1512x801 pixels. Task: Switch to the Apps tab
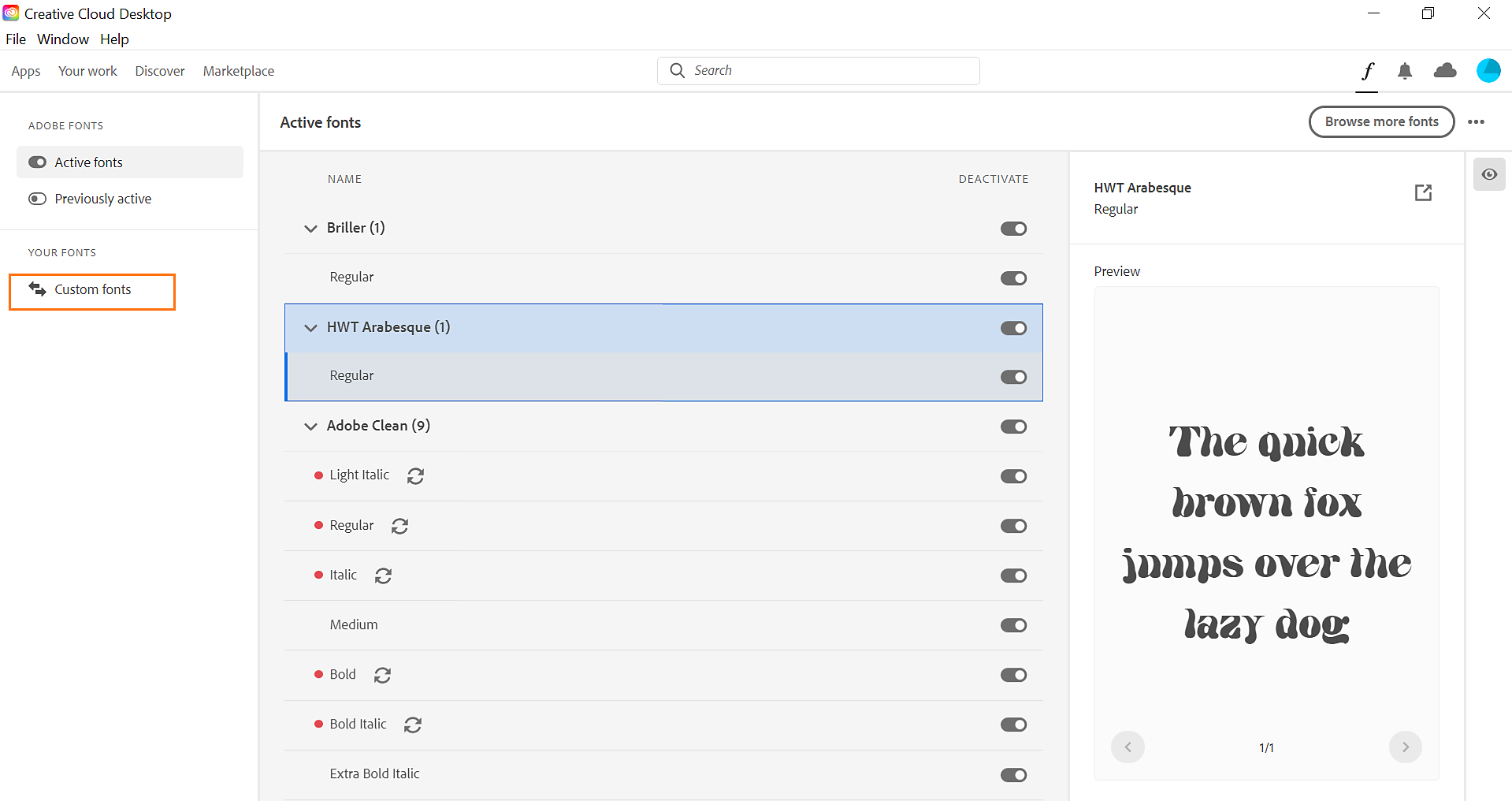tap(26, 71)
